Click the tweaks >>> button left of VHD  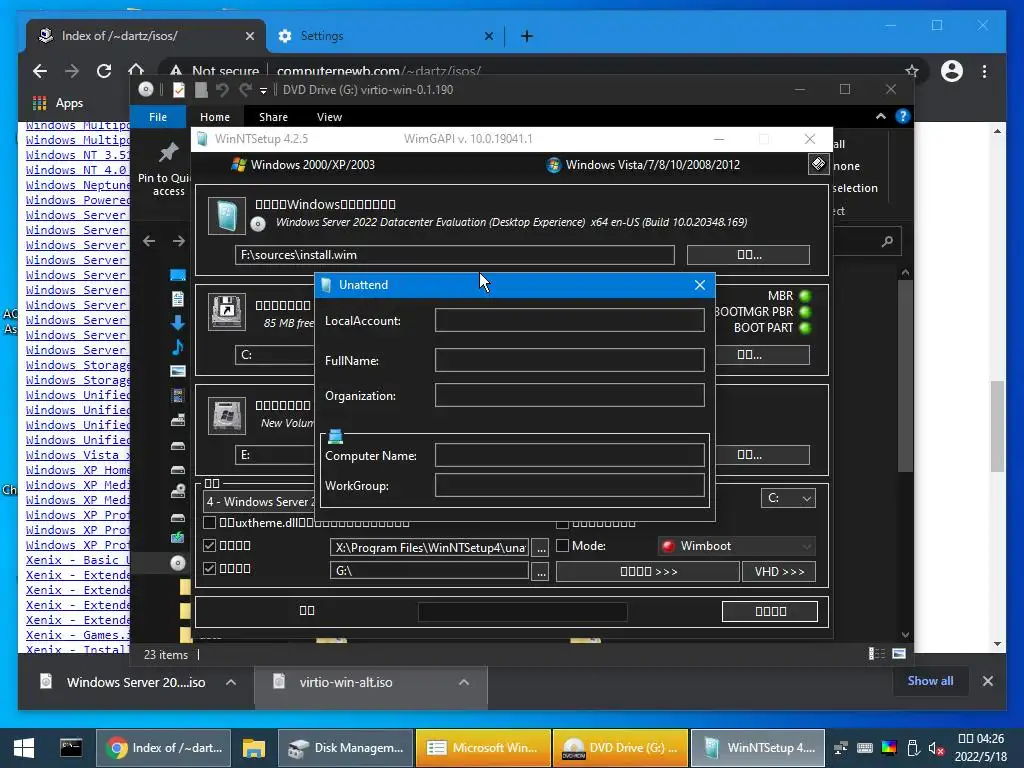pyautogui.click(x=648, y=571)
